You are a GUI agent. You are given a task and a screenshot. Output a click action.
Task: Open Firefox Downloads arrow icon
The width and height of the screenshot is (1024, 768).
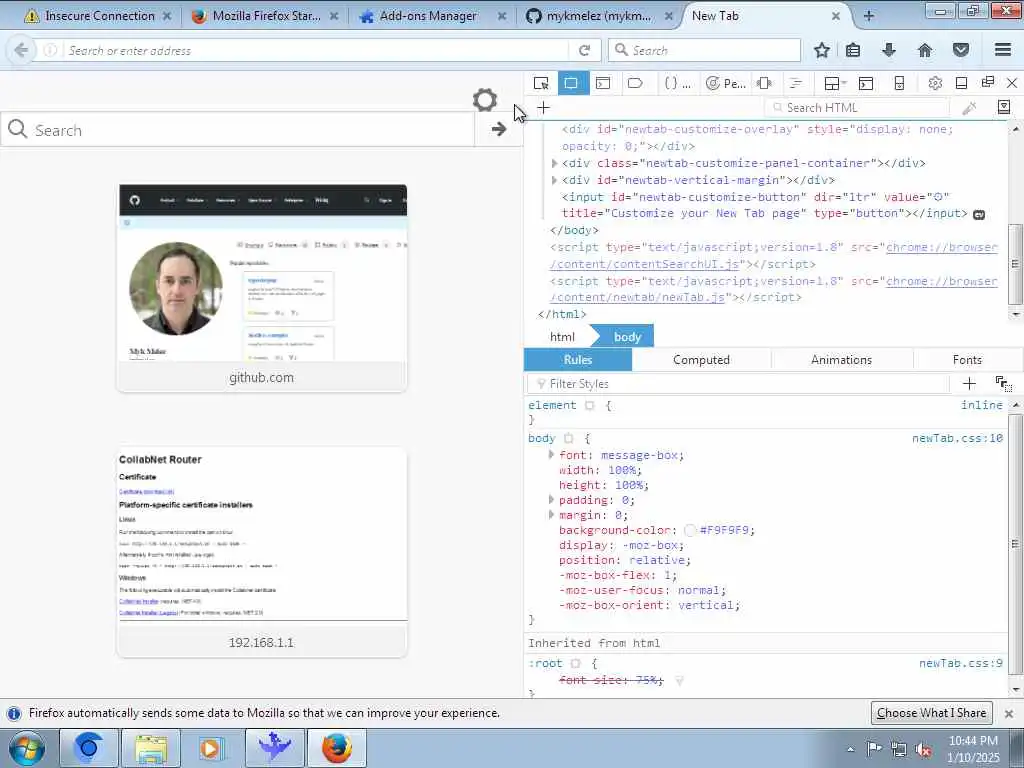[x=889, y=50]
